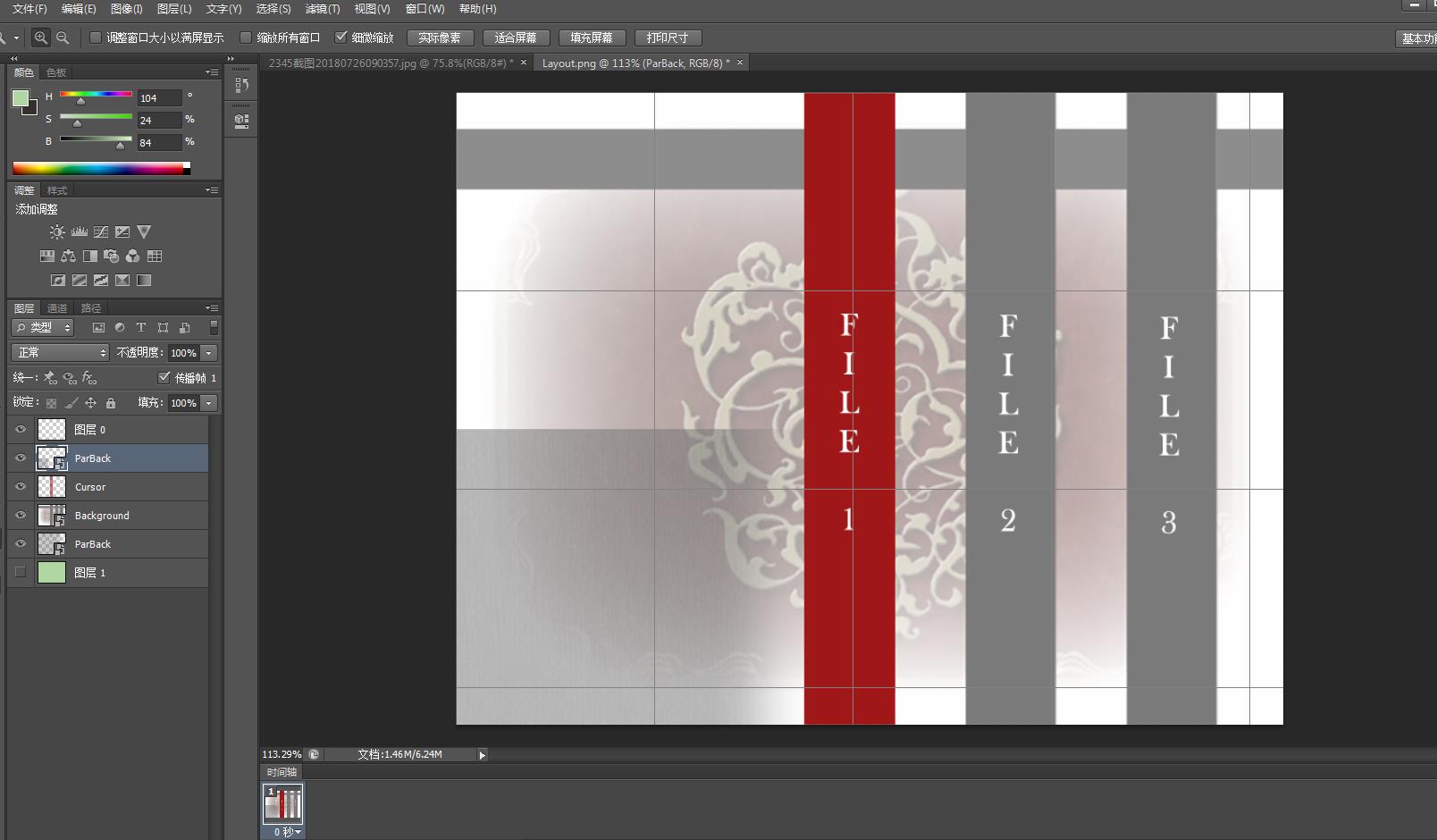Add an Exposure adjustment layer
This screenshot has width=1437, height=840.
click(122, 232)
